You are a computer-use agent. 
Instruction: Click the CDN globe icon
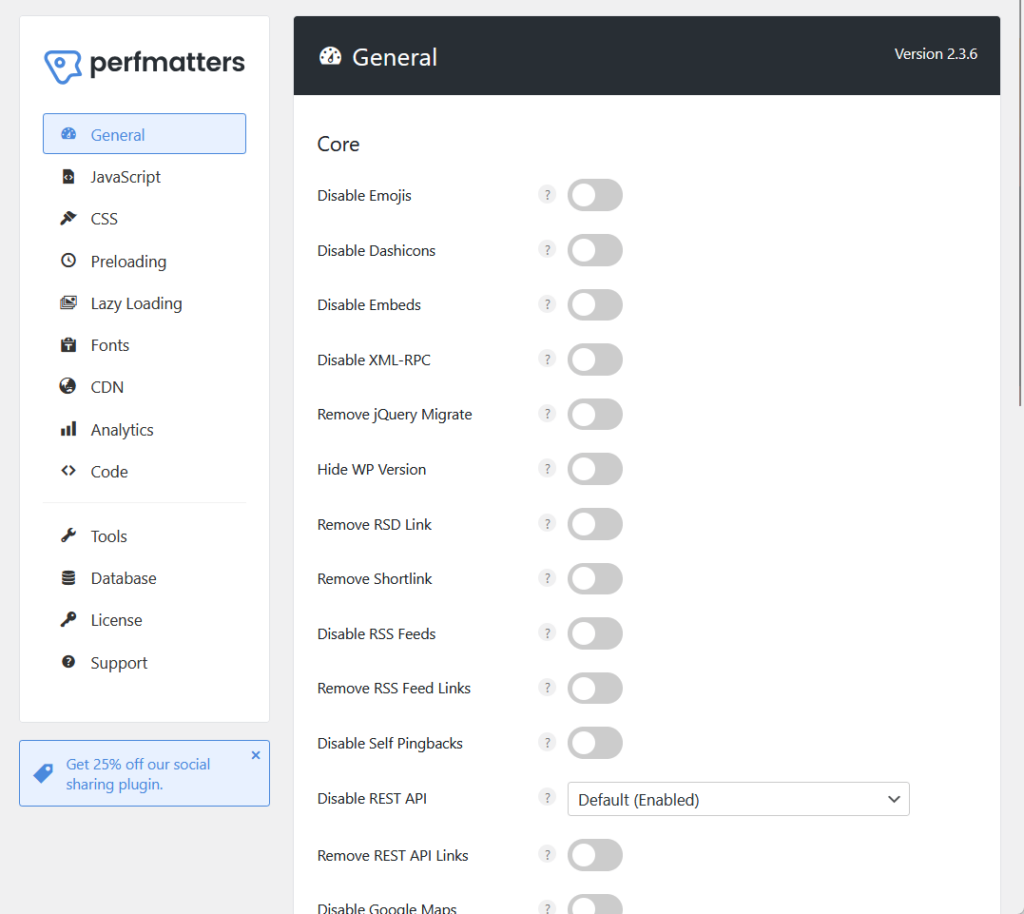coord(68,386)
